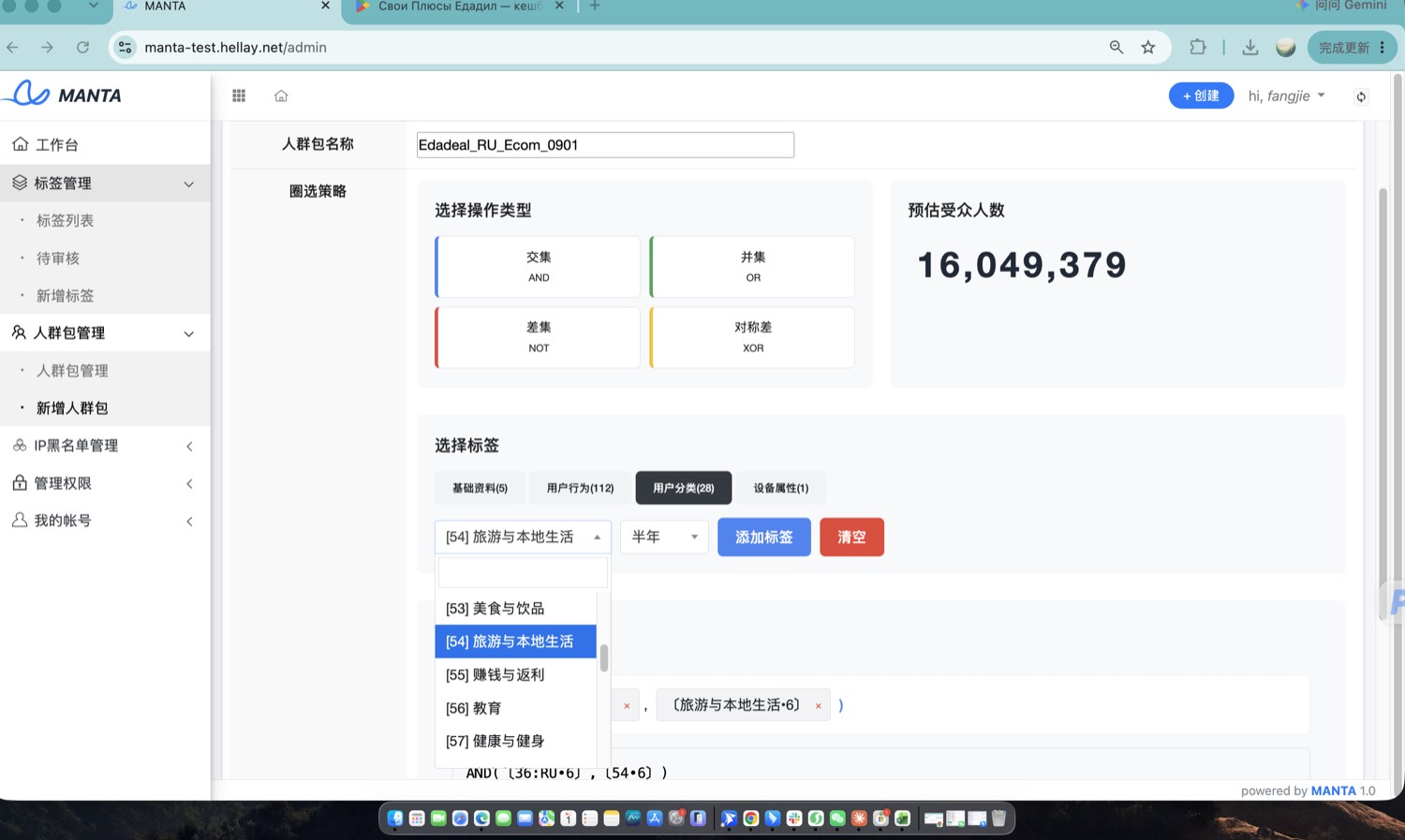
Task: Open the apps grid icon in header
Action: click(x=239, y=96)
